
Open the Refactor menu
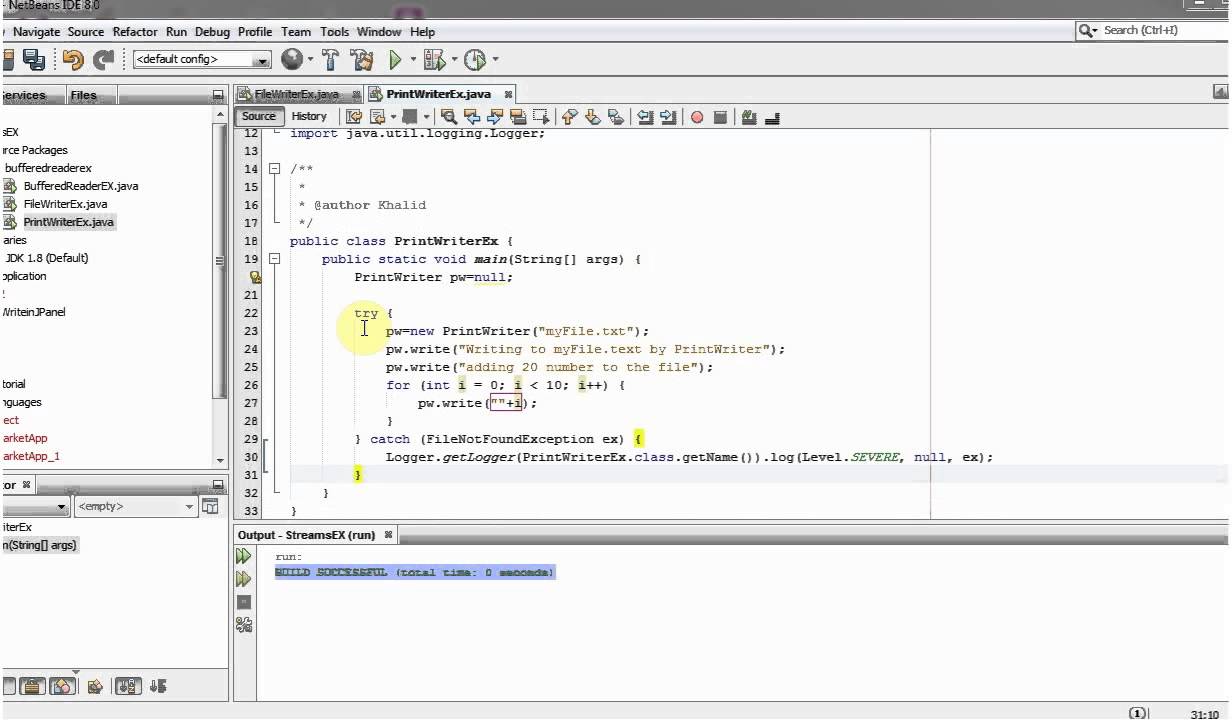click(135, 32)
